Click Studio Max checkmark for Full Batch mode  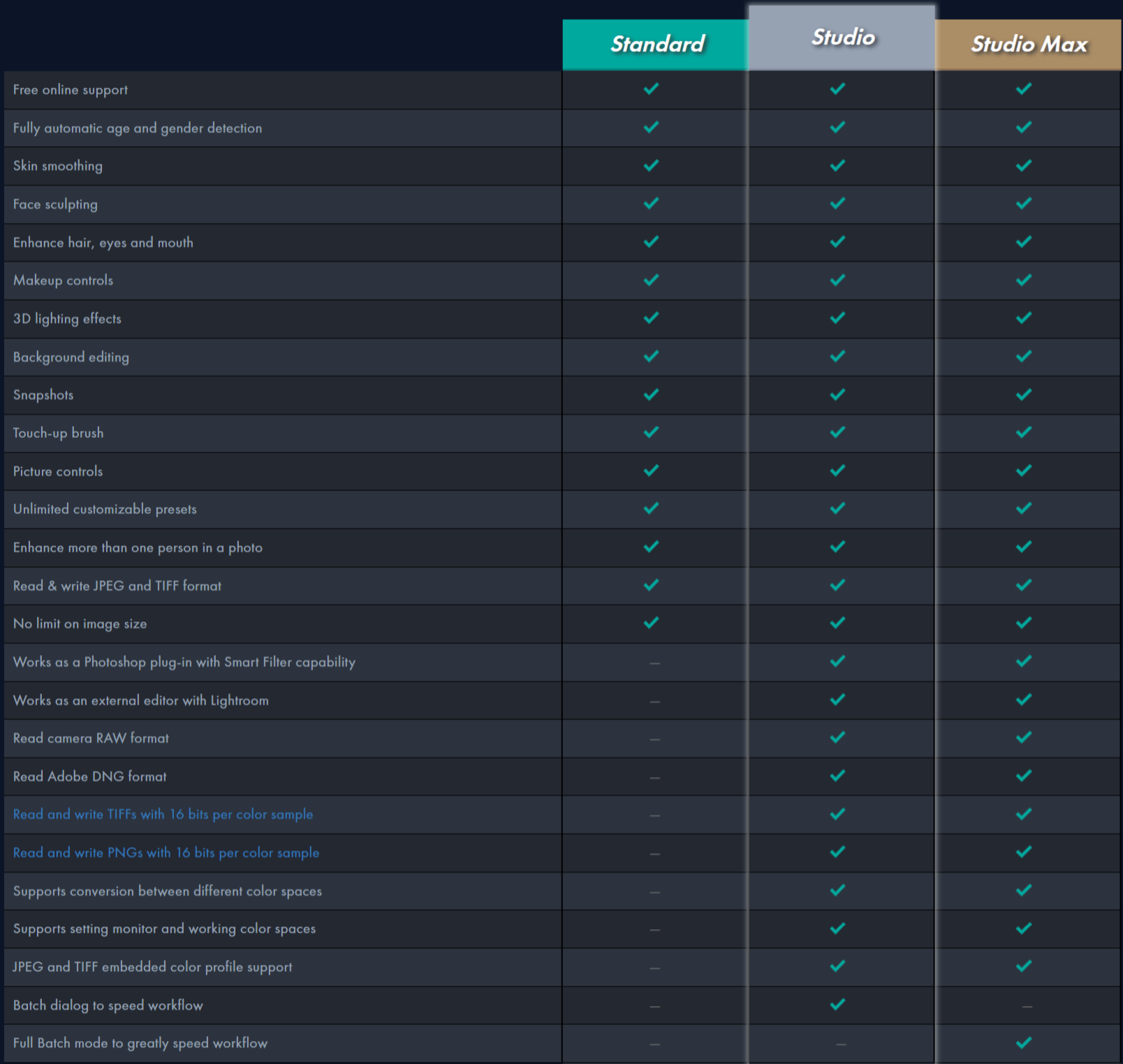(1024, 1042)
